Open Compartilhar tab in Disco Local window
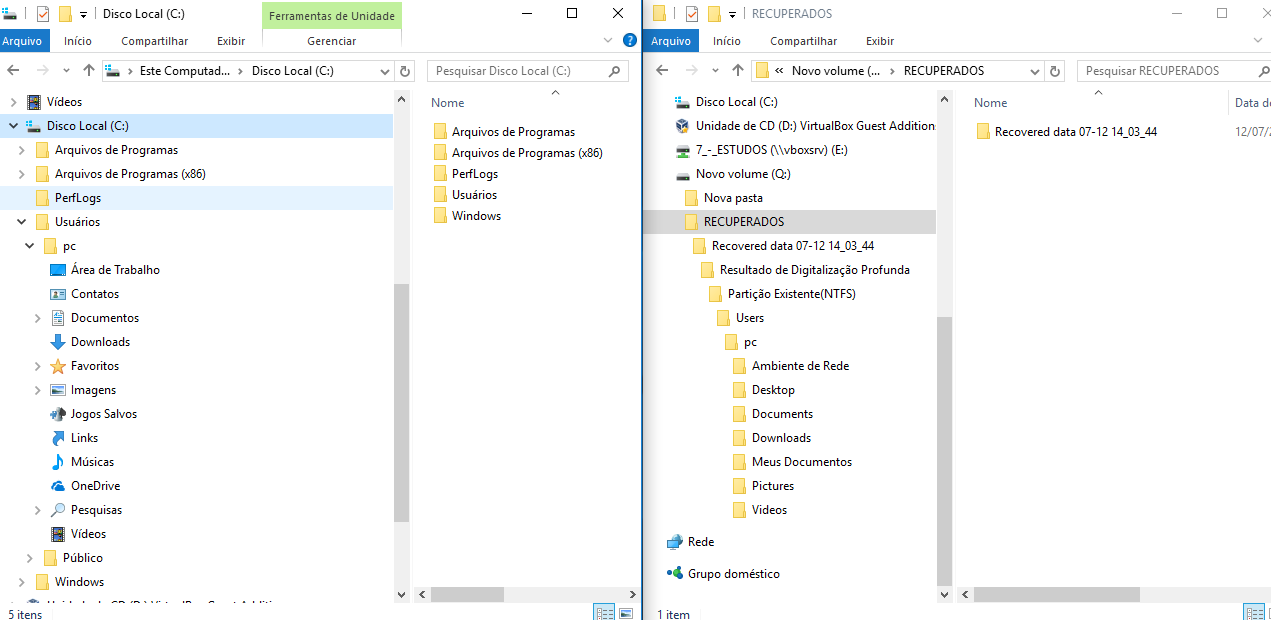Screen dimensions: 1271x620 click(x=155, y=41)
